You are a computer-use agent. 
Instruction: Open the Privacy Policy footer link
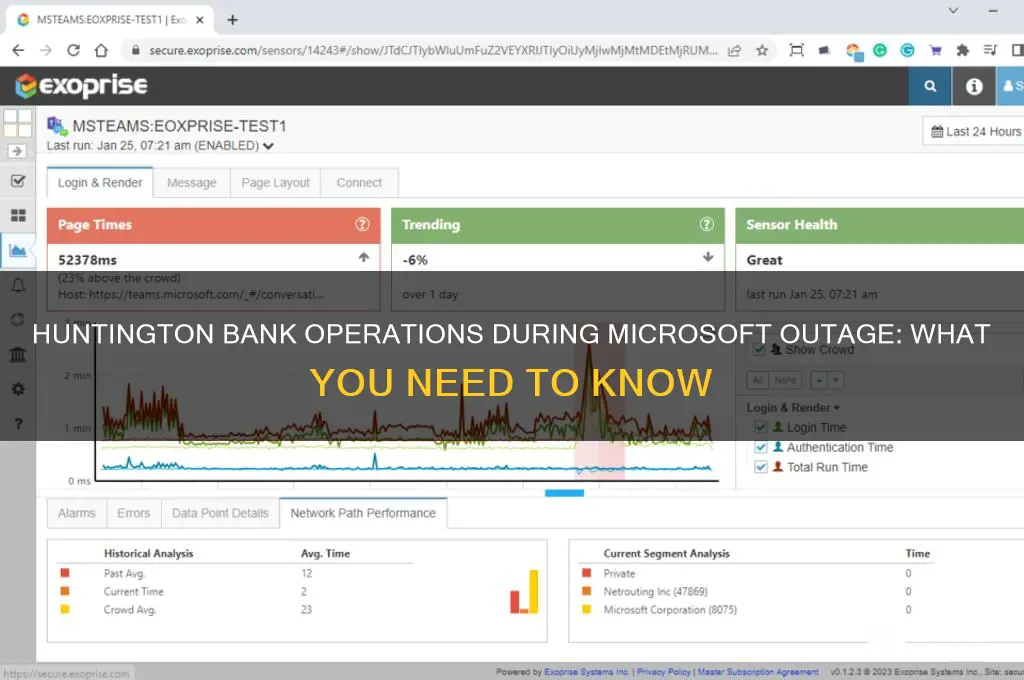664,672
